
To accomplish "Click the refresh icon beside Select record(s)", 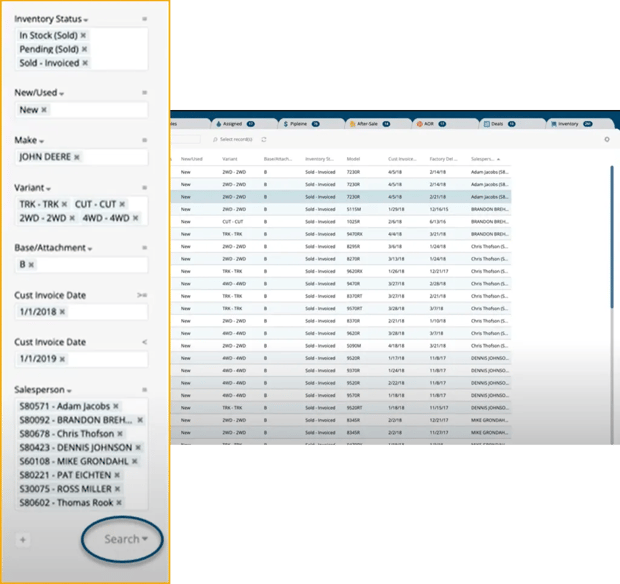I will tap(263, 139).
